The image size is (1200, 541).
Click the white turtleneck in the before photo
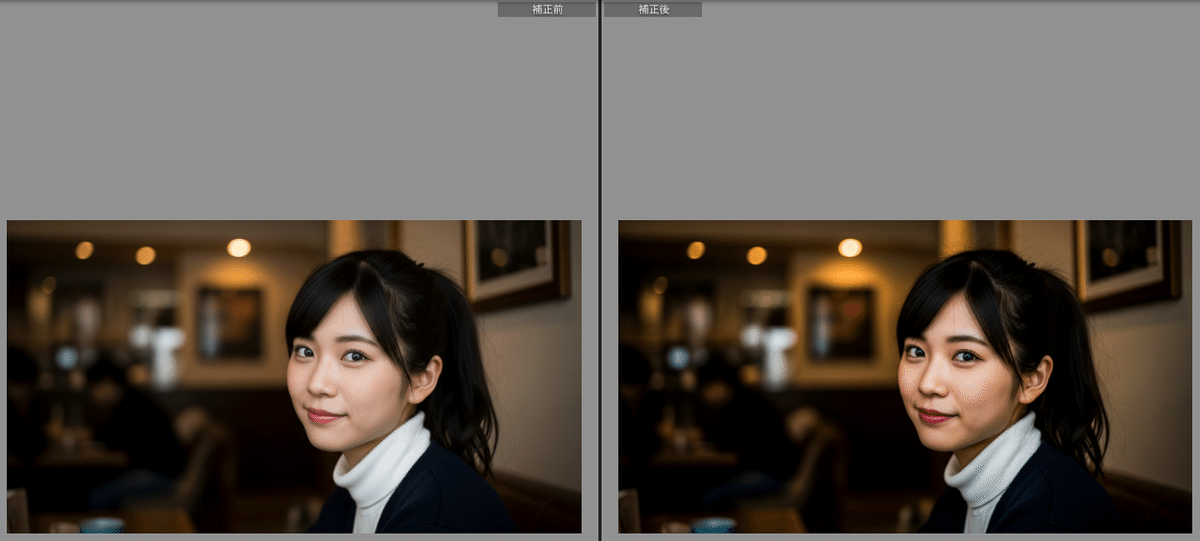pos(380,465)
